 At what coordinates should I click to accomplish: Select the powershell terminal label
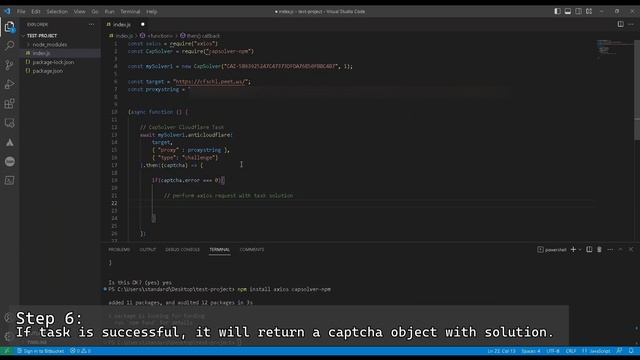point(552,249)
